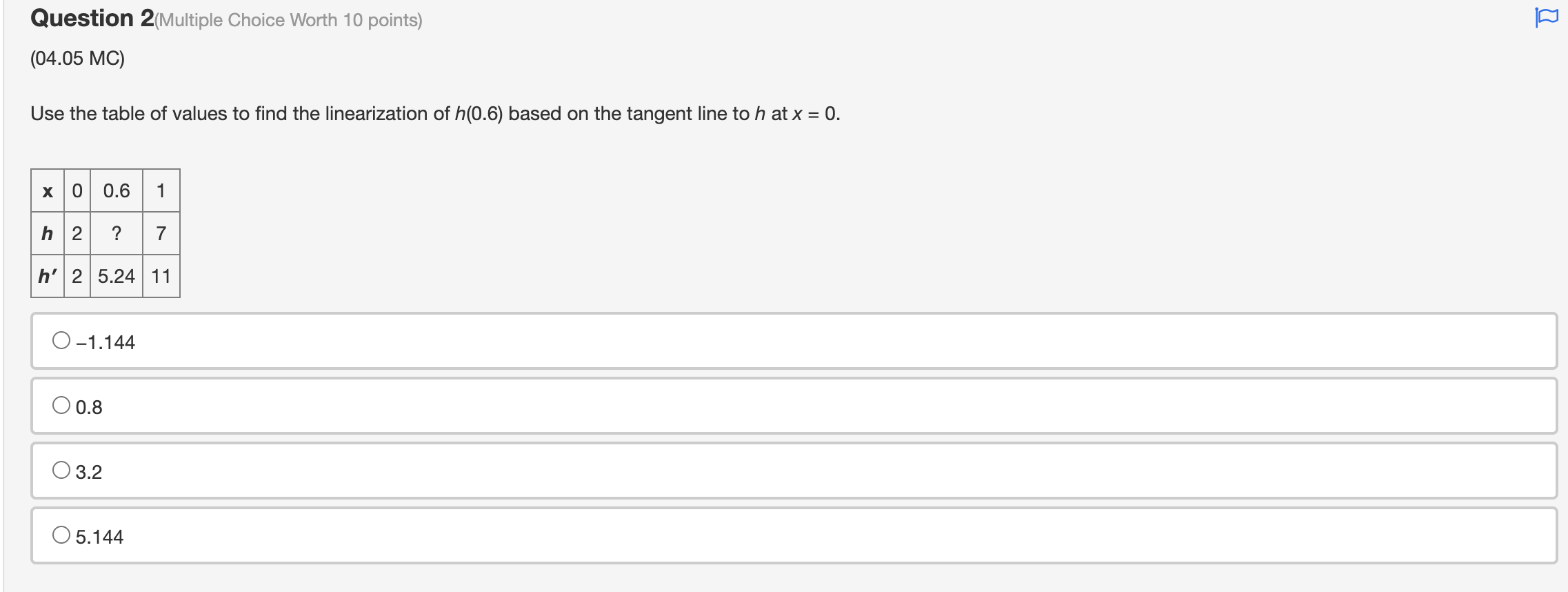The height and width of the screenshot is (592, 1568).
Task: Click the (04.05 MC) label
Action: pyautogui.click(x=78, y=59)
